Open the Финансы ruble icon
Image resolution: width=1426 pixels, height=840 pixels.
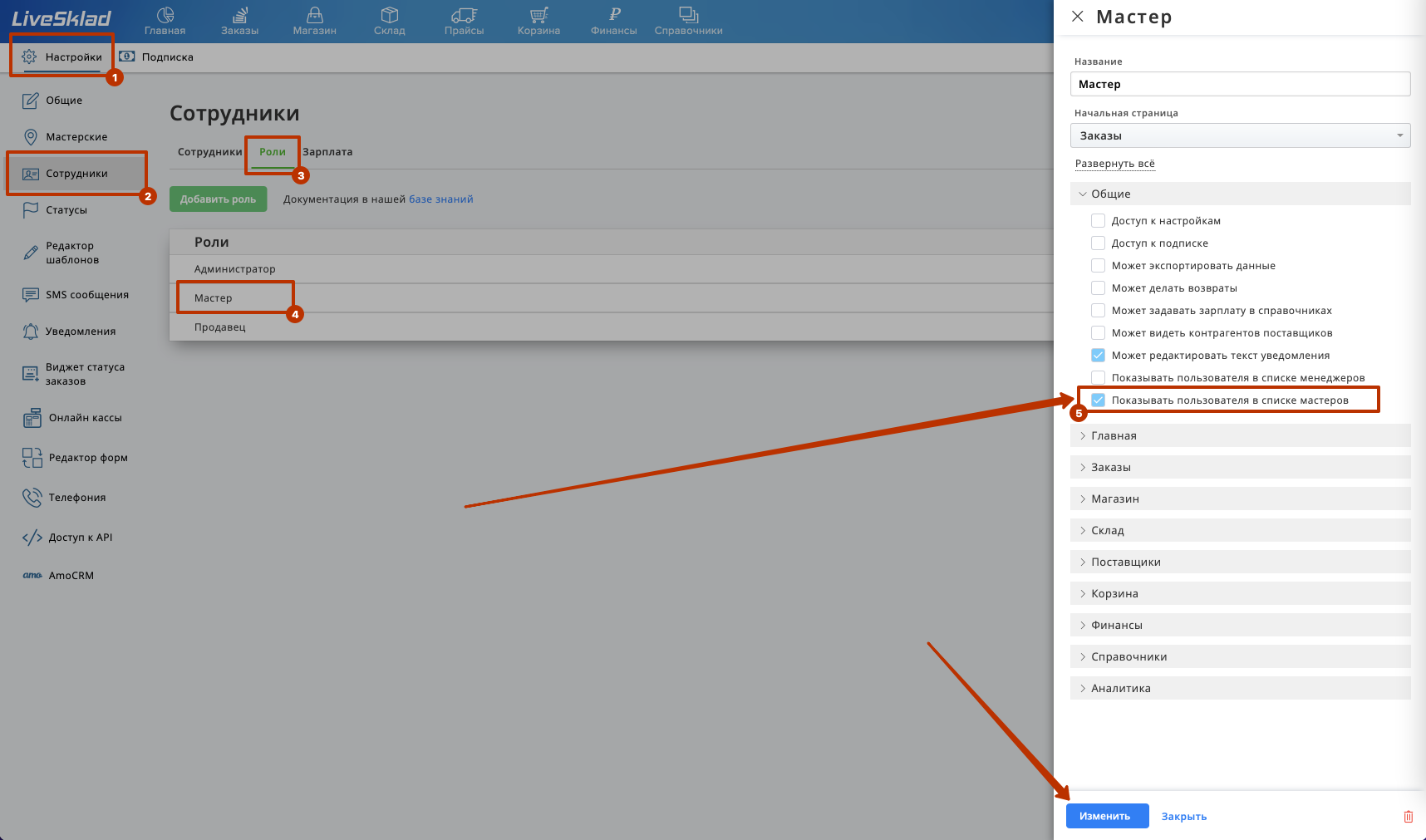(x=614, y=14)
